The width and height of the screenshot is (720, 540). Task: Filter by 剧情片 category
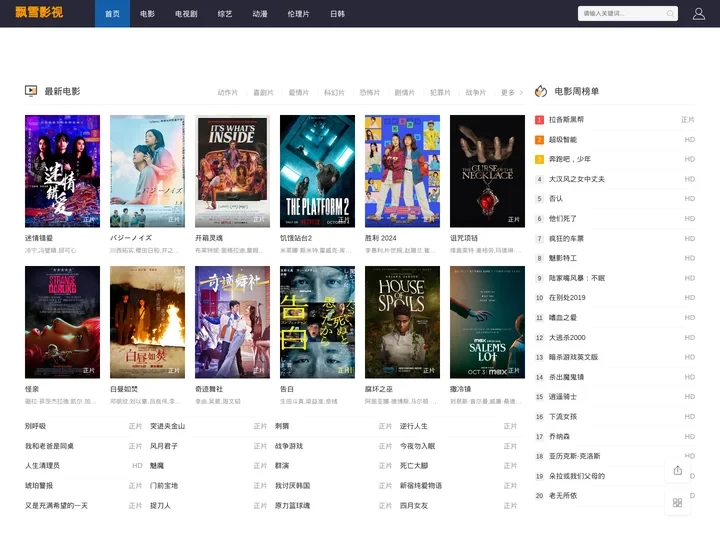[405, 92]
